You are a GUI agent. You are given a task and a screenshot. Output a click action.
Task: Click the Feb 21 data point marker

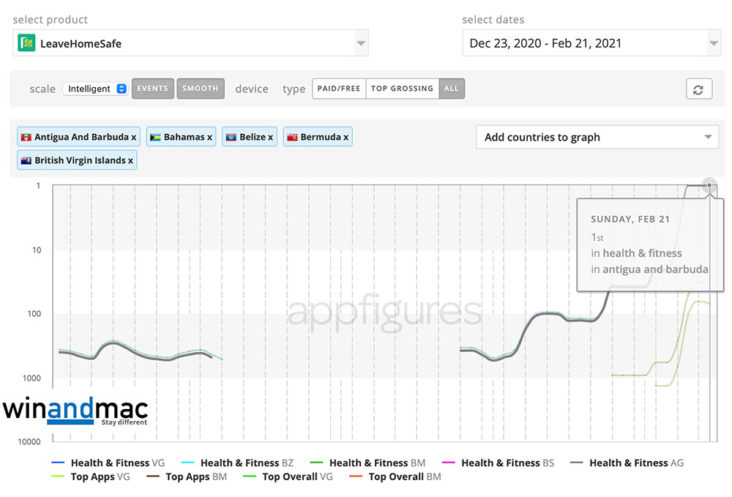[x=709, y=185]
